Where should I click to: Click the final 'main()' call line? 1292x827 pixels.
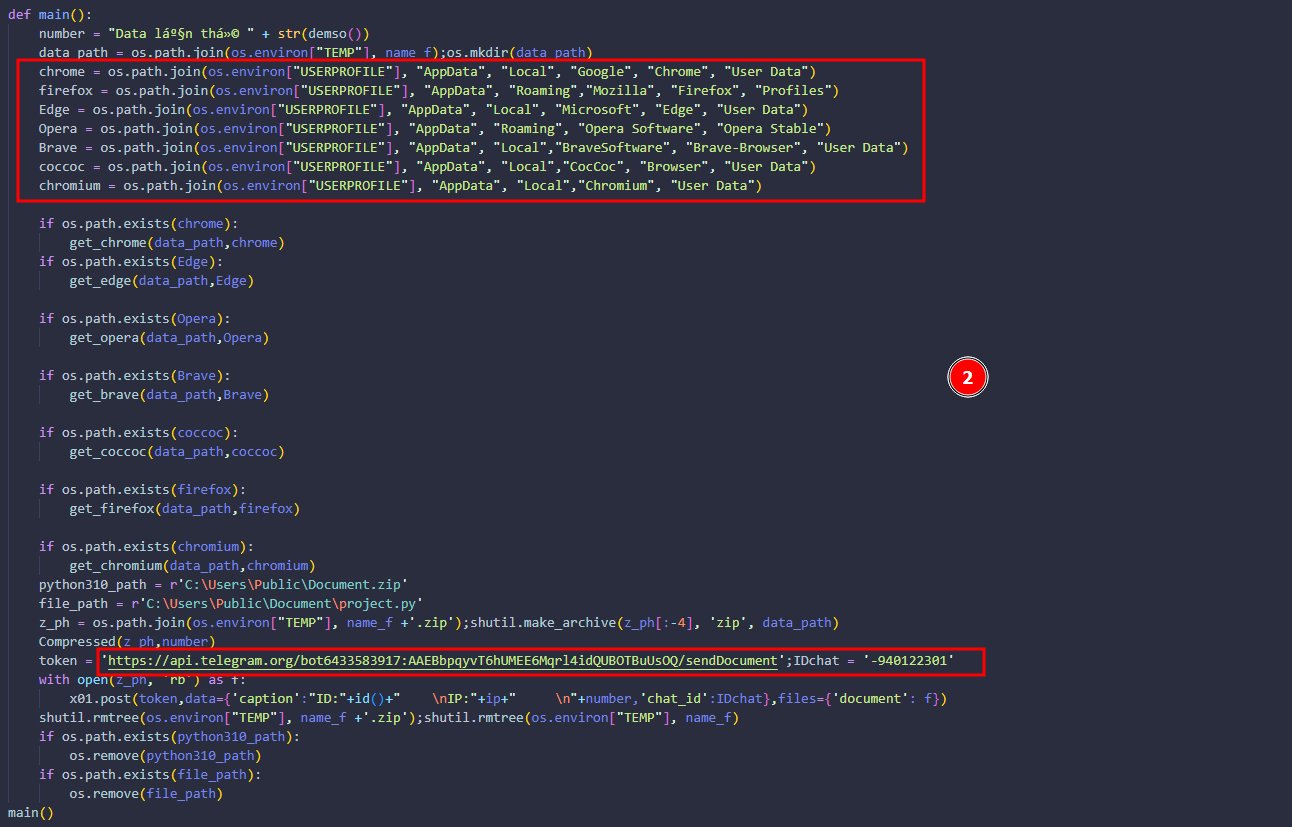31,813
